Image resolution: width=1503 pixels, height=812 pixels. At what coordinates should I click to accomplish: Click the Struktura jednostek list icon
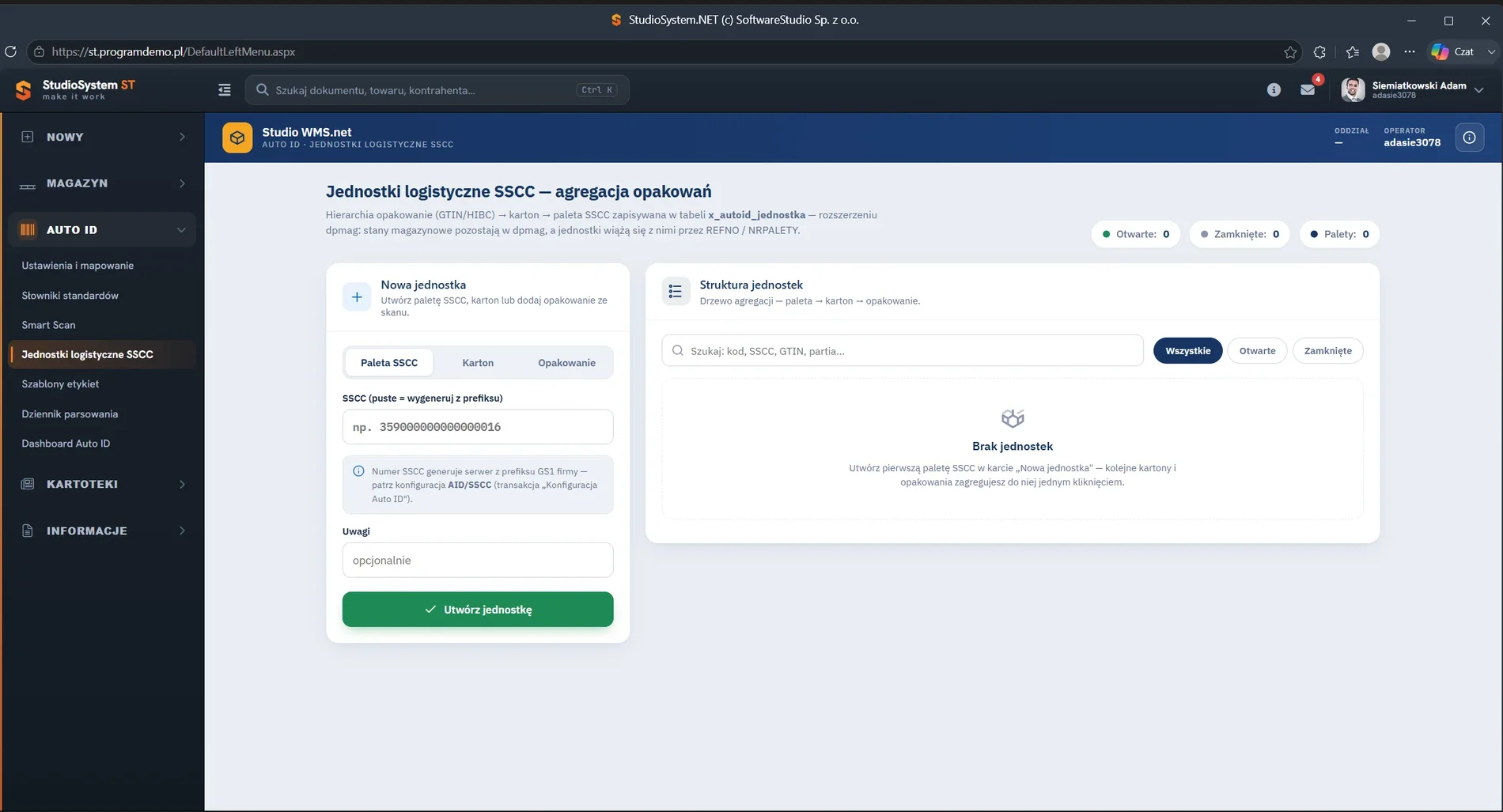(676, 292)
